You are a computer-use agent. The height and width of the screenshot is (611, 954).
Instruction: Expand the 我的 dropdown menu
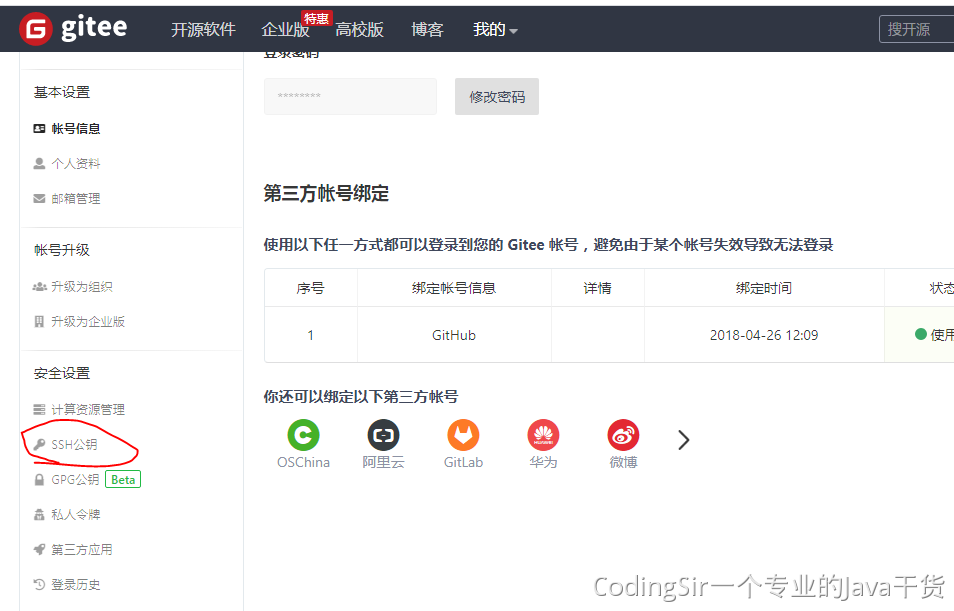[x=495, y=29]
